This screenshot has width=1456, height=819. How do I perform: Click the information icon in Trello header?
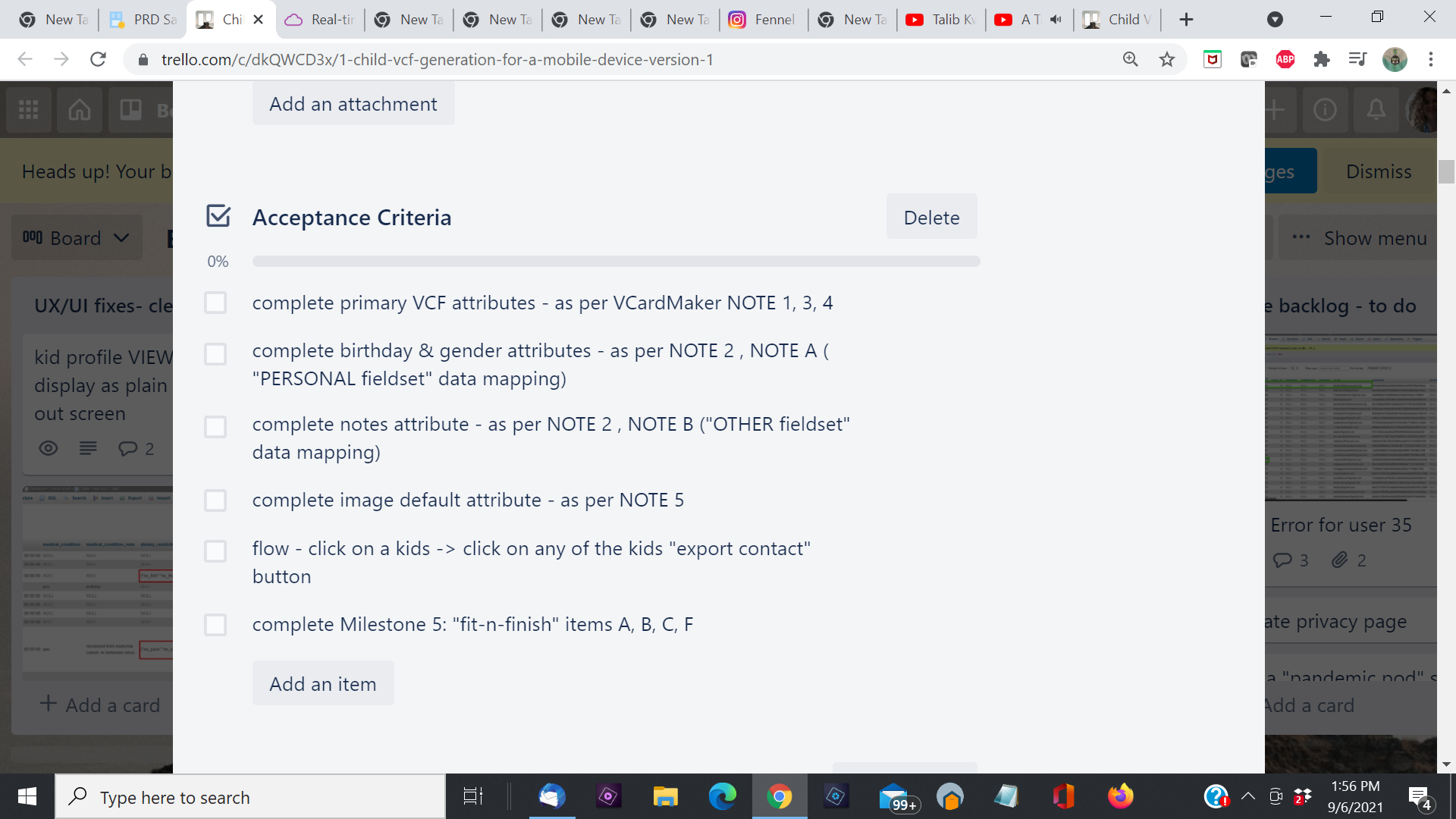click(1325, 110)
